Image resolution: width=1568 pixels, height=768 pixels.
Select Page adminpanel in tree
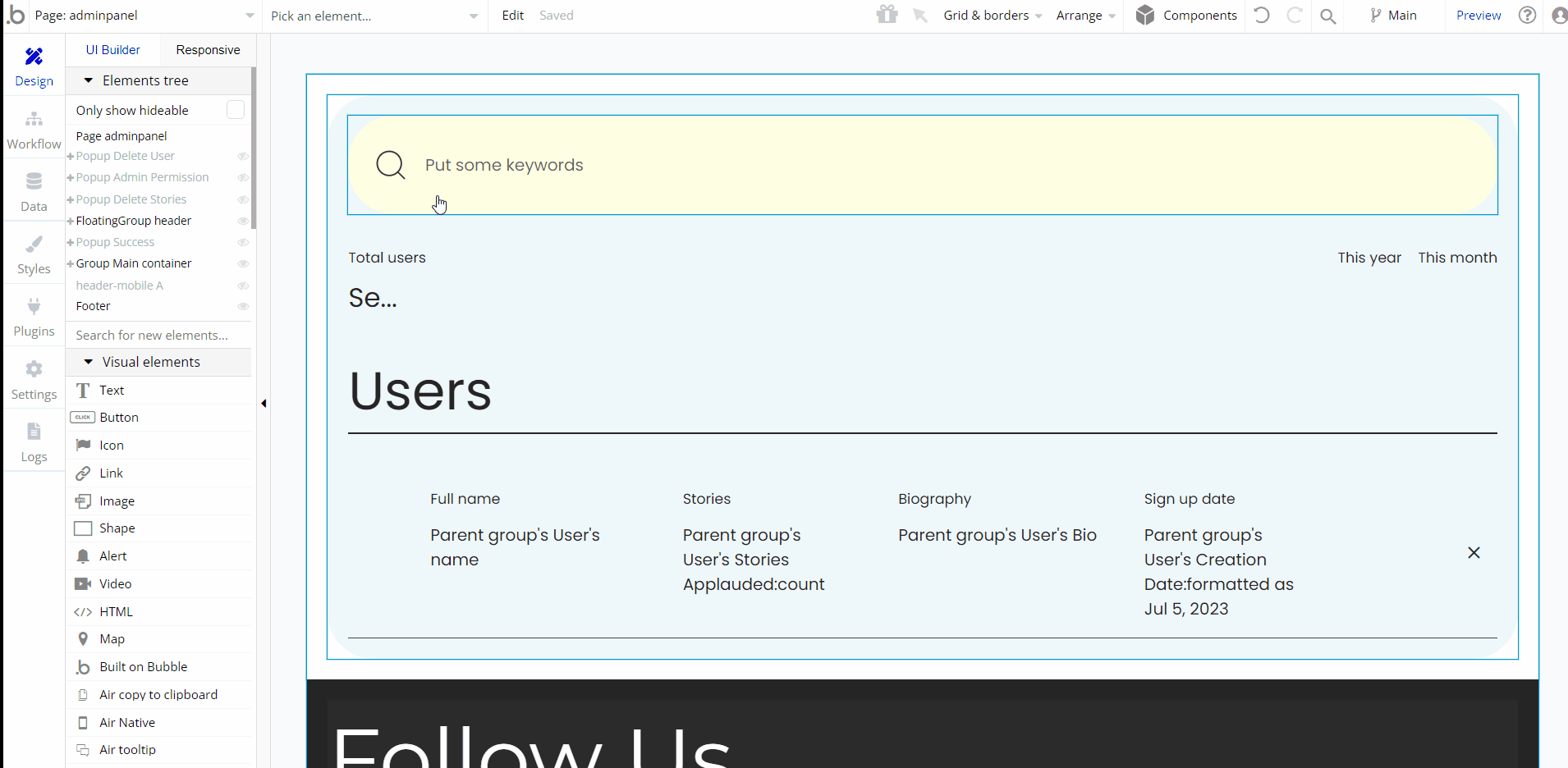click(x=121, y=136)
